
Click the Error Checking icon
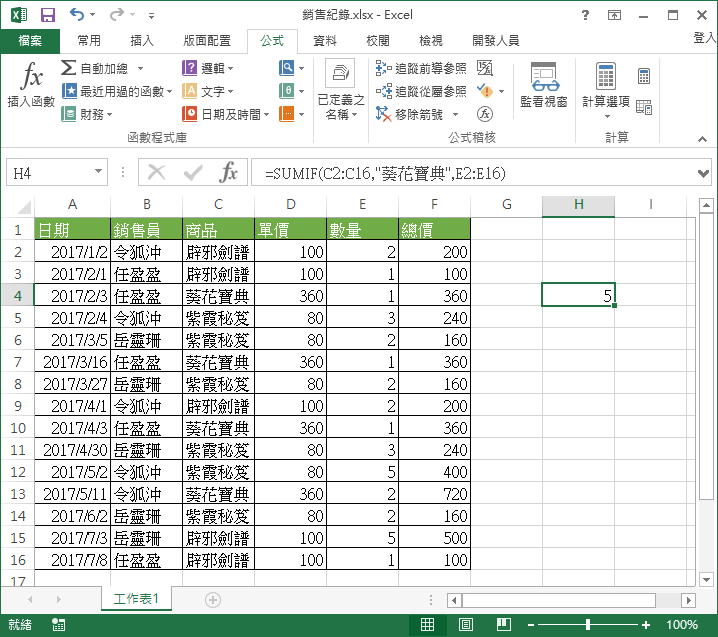484,91
